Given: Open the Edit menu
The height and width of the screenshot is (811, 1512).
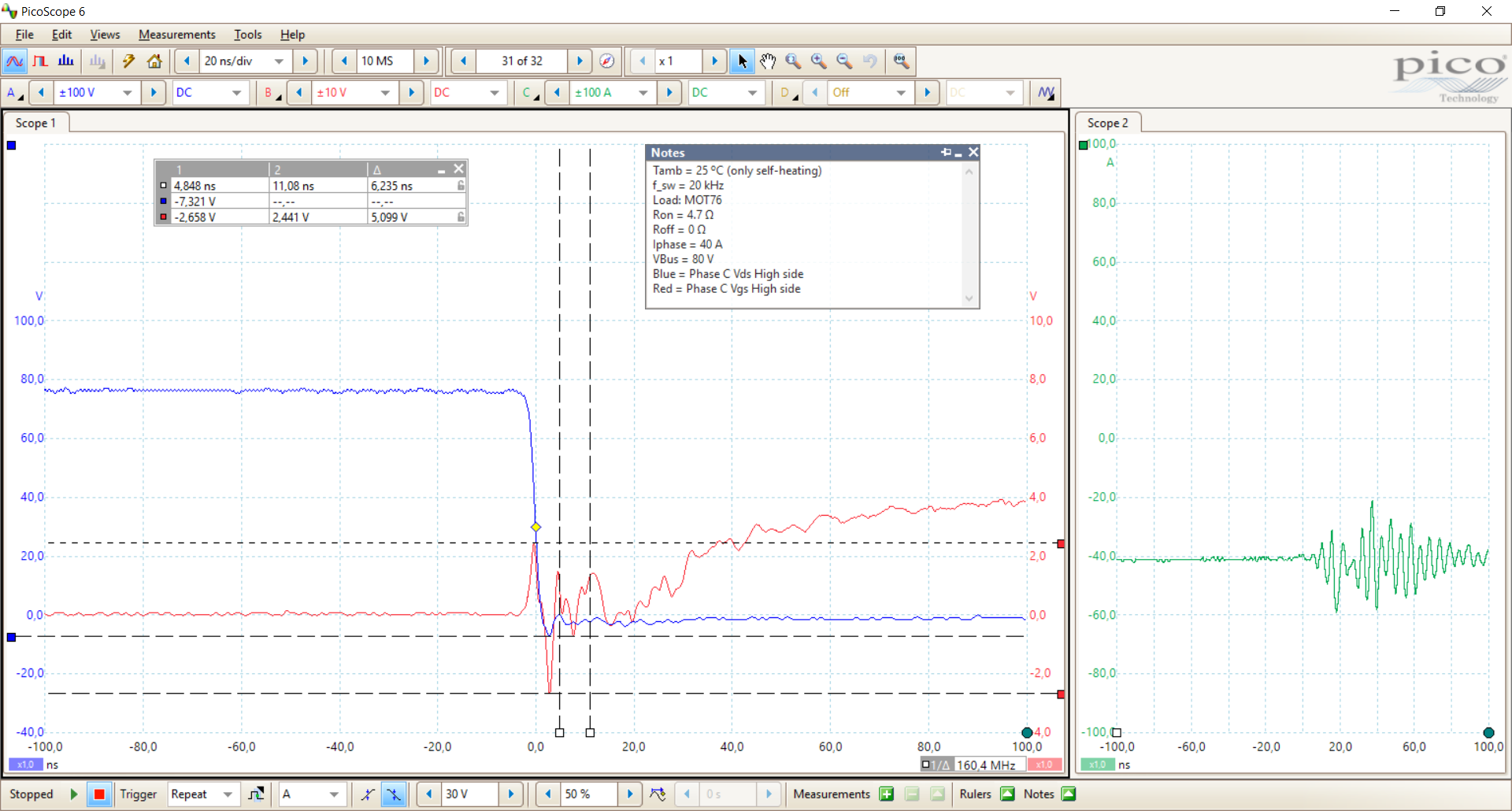Looking at the screenshot, I should point(61,35).
